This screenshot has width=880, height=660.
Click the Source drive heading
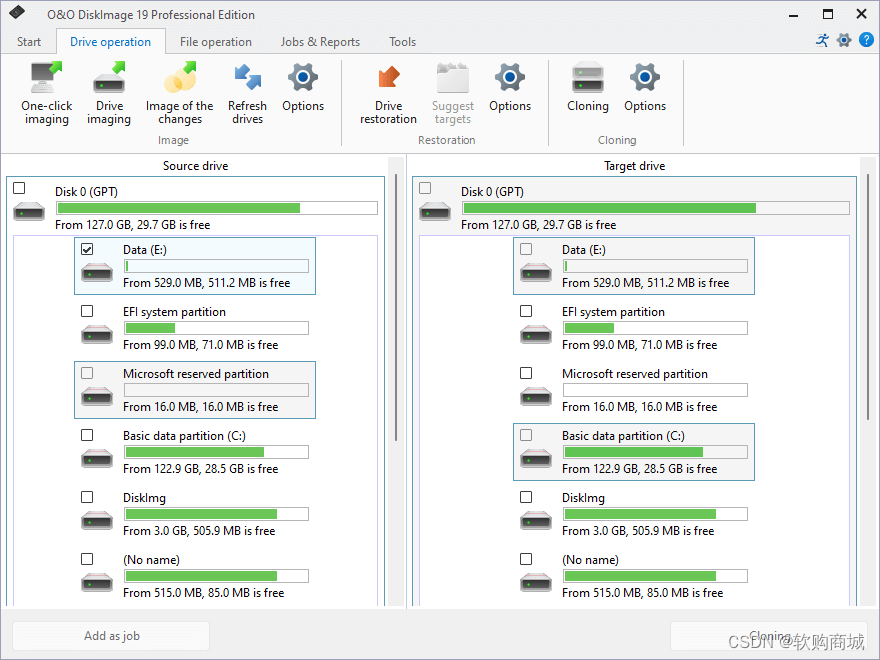(195, 166)
